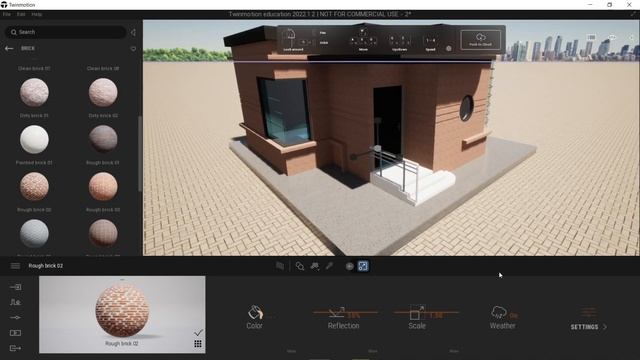
Task: Toggle fullscreen arrows at top right
Action: pos(633,14)
